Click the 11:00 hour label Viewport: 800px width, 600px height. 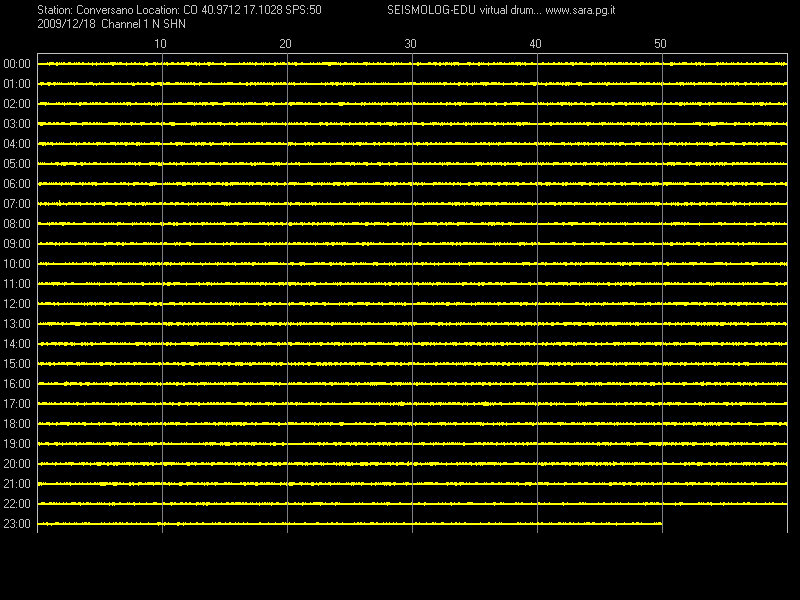pyautogui.click(x=17, y=284)
